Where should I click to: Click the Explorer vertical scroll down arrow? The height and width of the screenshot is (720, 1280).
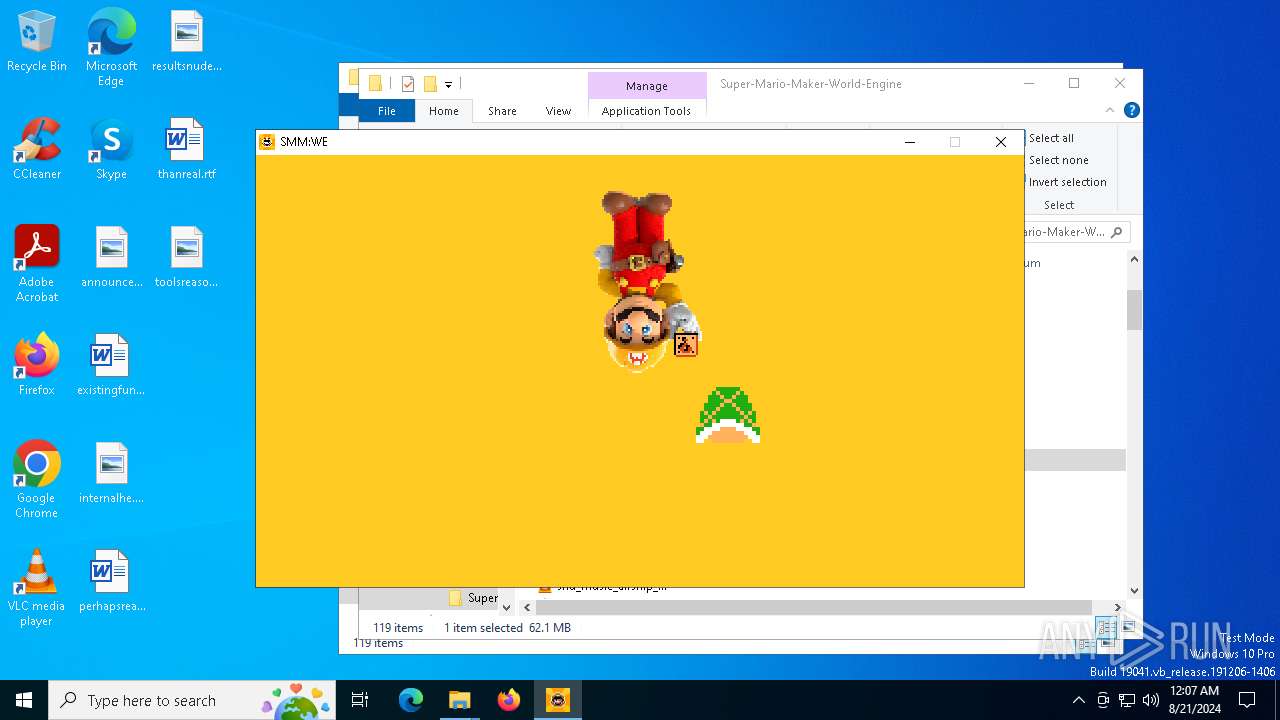[1134, 591]
